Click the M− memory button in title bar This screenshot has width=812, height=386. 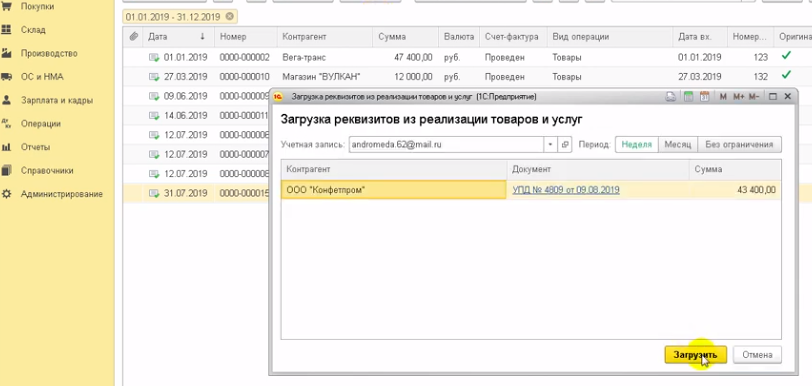(x=754, y=96)
